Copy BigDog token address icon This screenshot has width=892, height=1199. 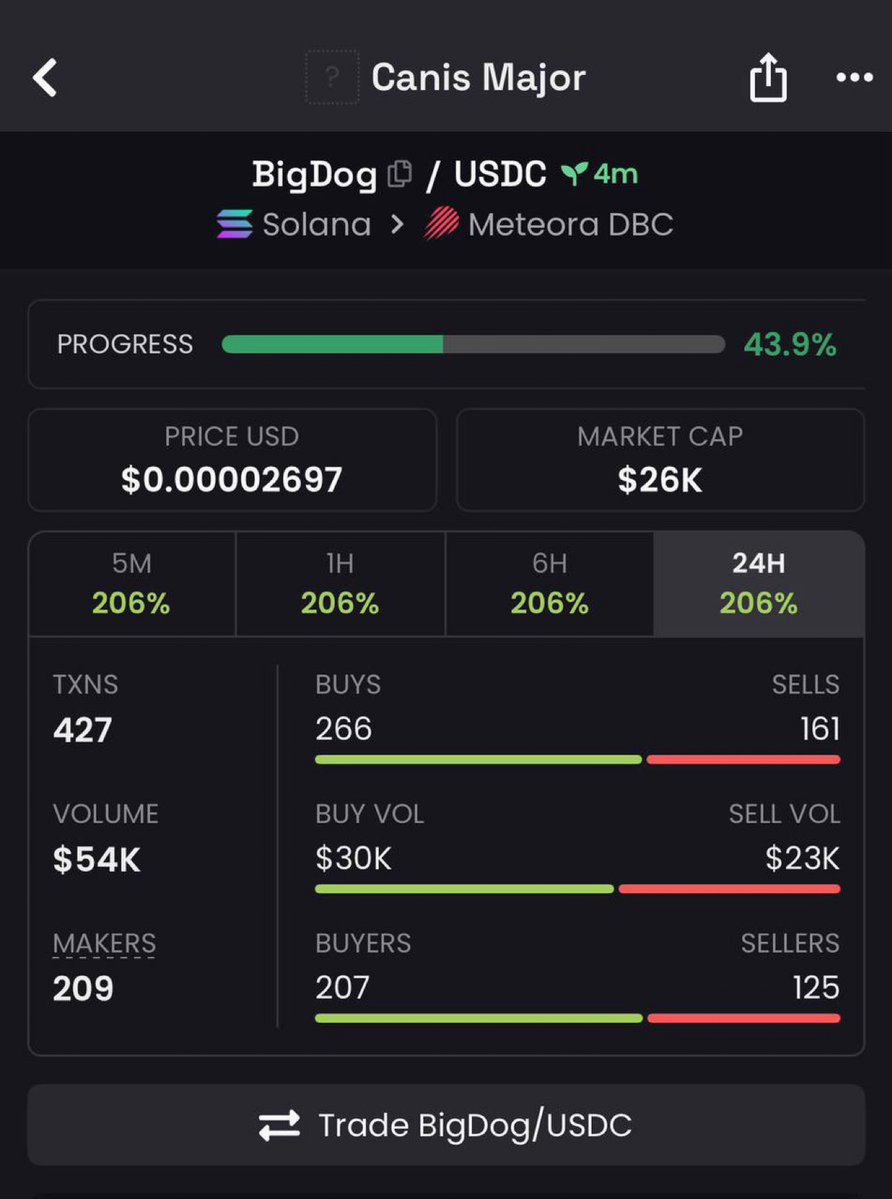pyautogui.click(x=400, y=174)
